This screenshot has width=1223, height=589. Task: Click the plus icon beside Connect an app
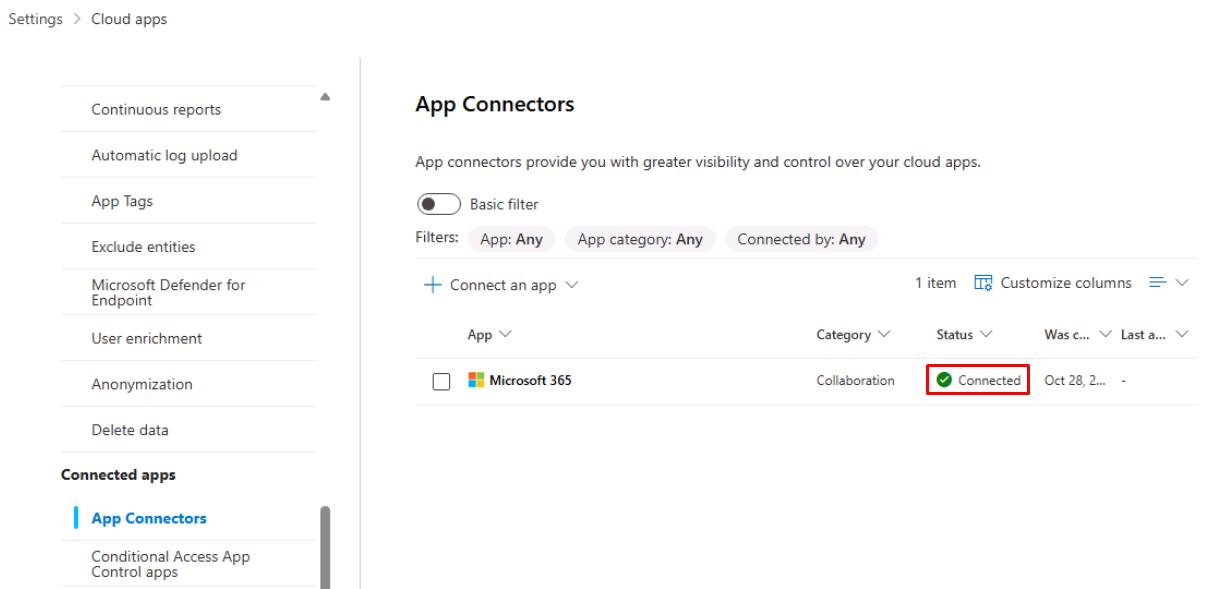(x=433, y=285)
